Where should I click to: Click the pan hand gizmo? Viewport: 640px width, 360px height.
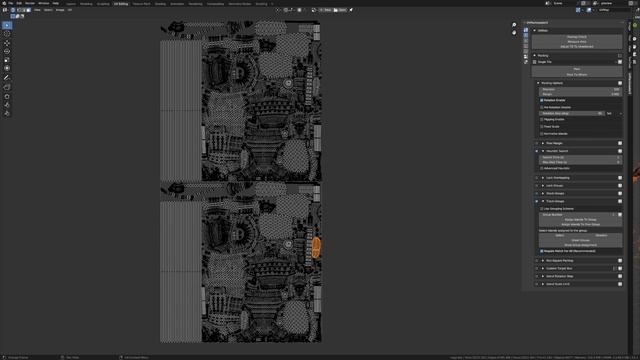tap(514, 32)
